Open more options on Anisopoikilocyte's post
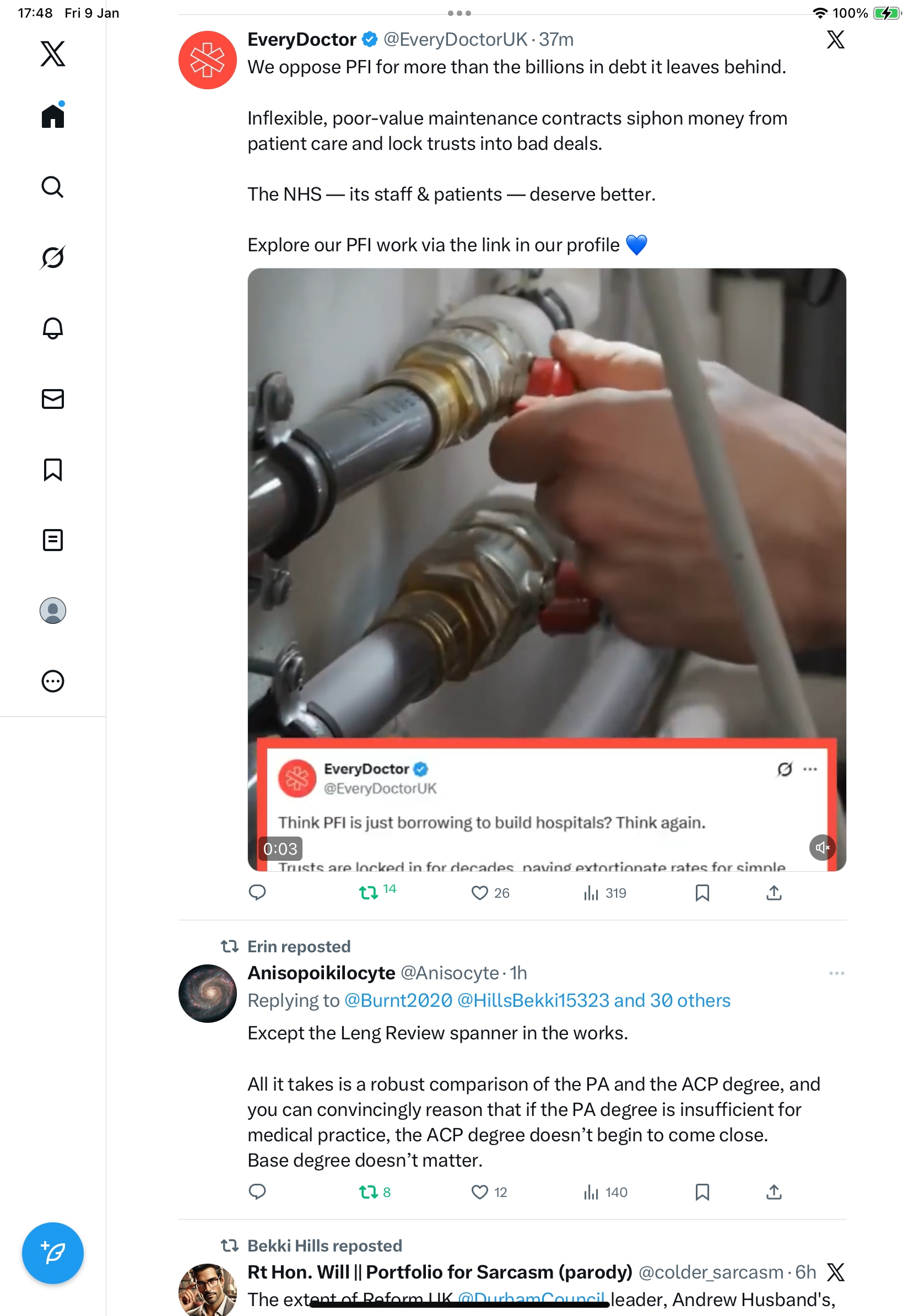The width and height of the screenshot is (919, 1316). coord(836,973)
